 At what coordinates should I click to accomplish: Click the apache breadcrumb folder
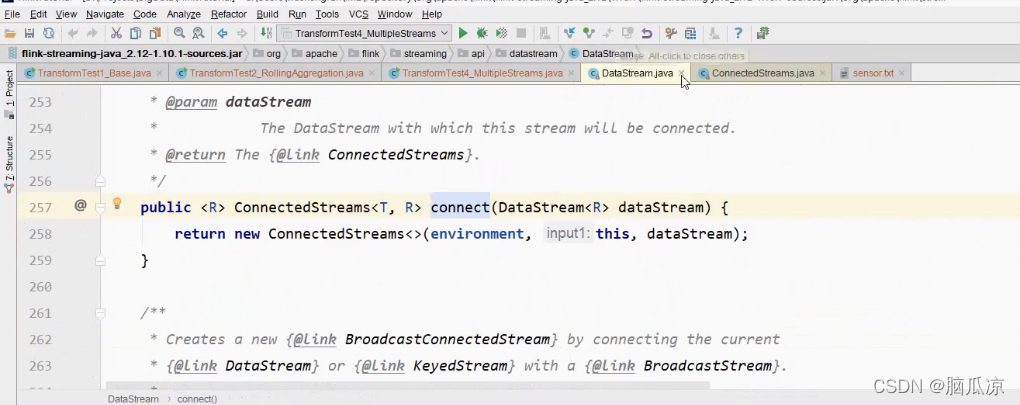tap(315, 54)
